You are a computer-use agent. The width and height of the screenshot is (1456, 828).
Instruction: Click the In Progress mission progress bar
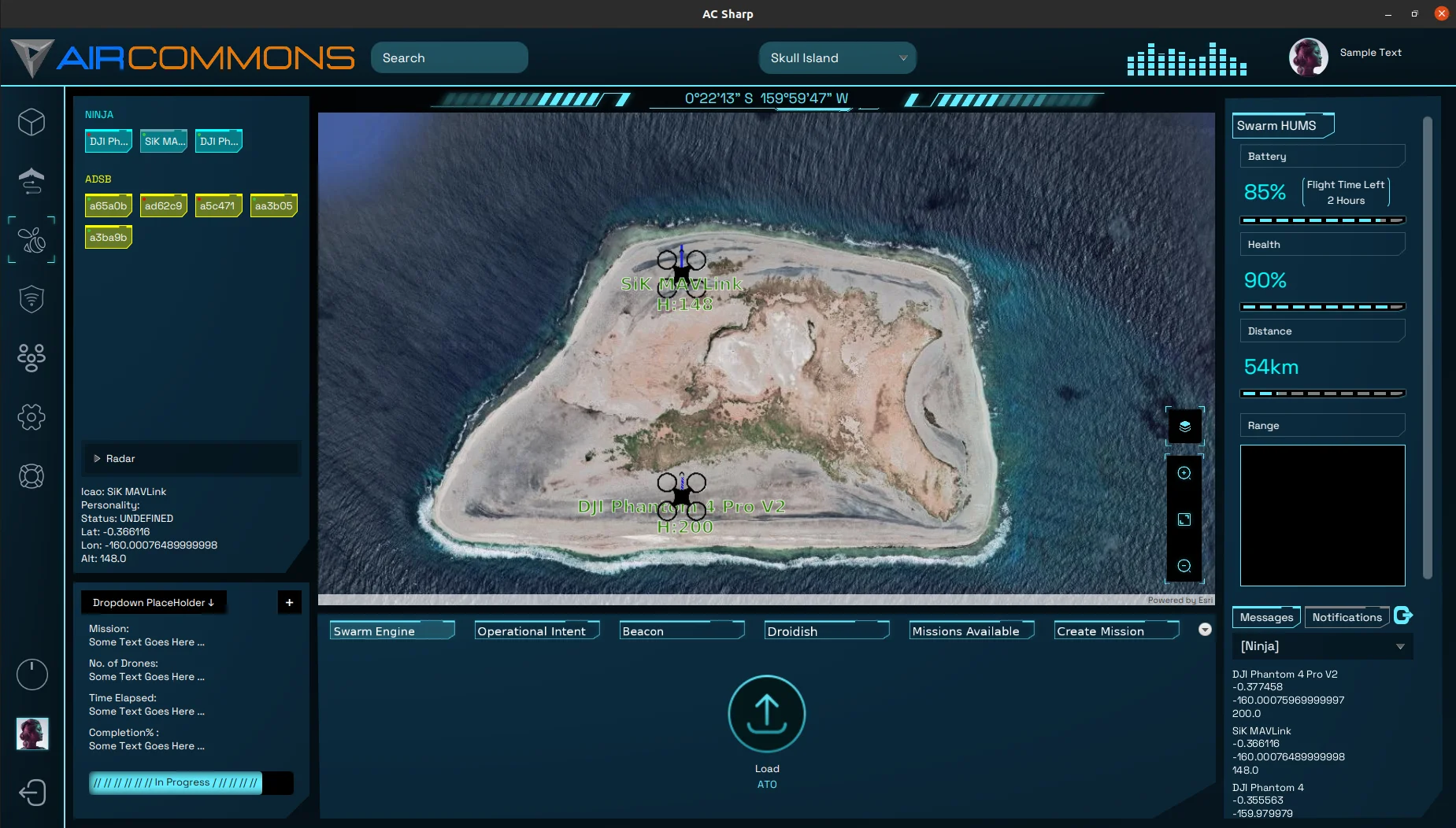(191, 782)
